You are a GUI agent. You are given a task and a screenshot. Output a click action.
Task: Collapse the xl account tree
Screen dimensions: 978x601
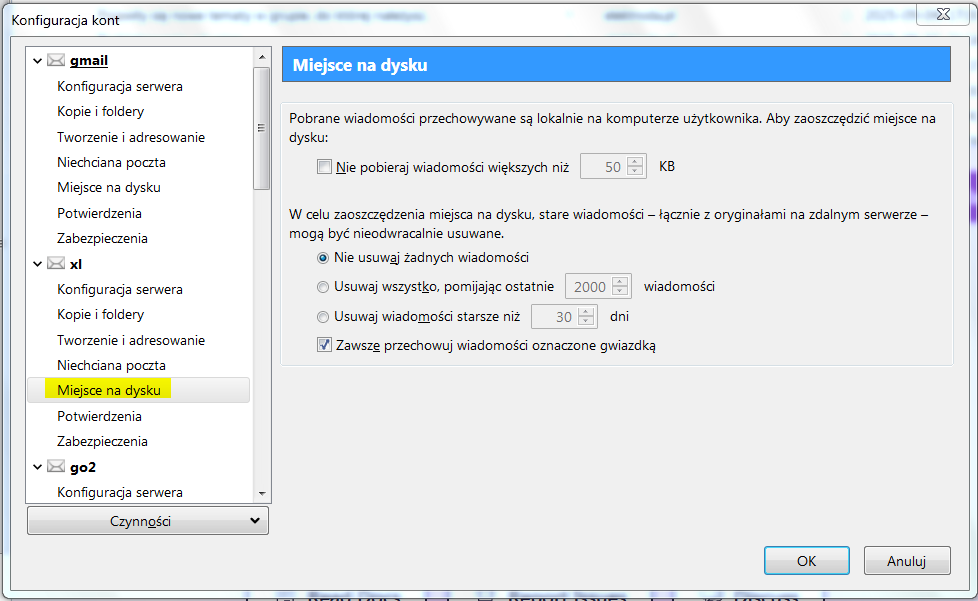click(37, 264)
